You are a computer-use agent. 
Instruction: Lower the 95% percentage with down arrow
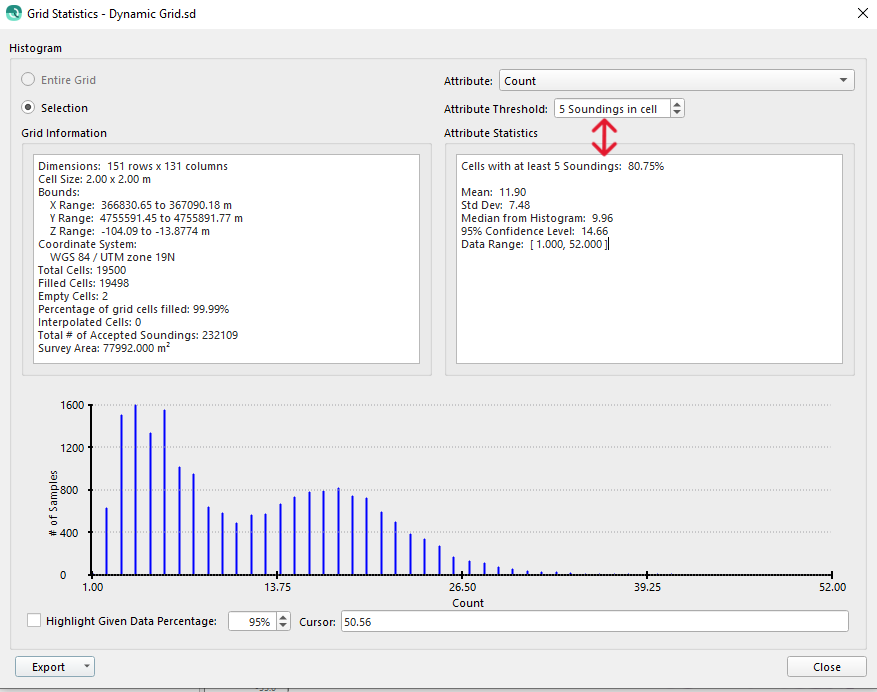pyautogui.click(x=282, y=626)
